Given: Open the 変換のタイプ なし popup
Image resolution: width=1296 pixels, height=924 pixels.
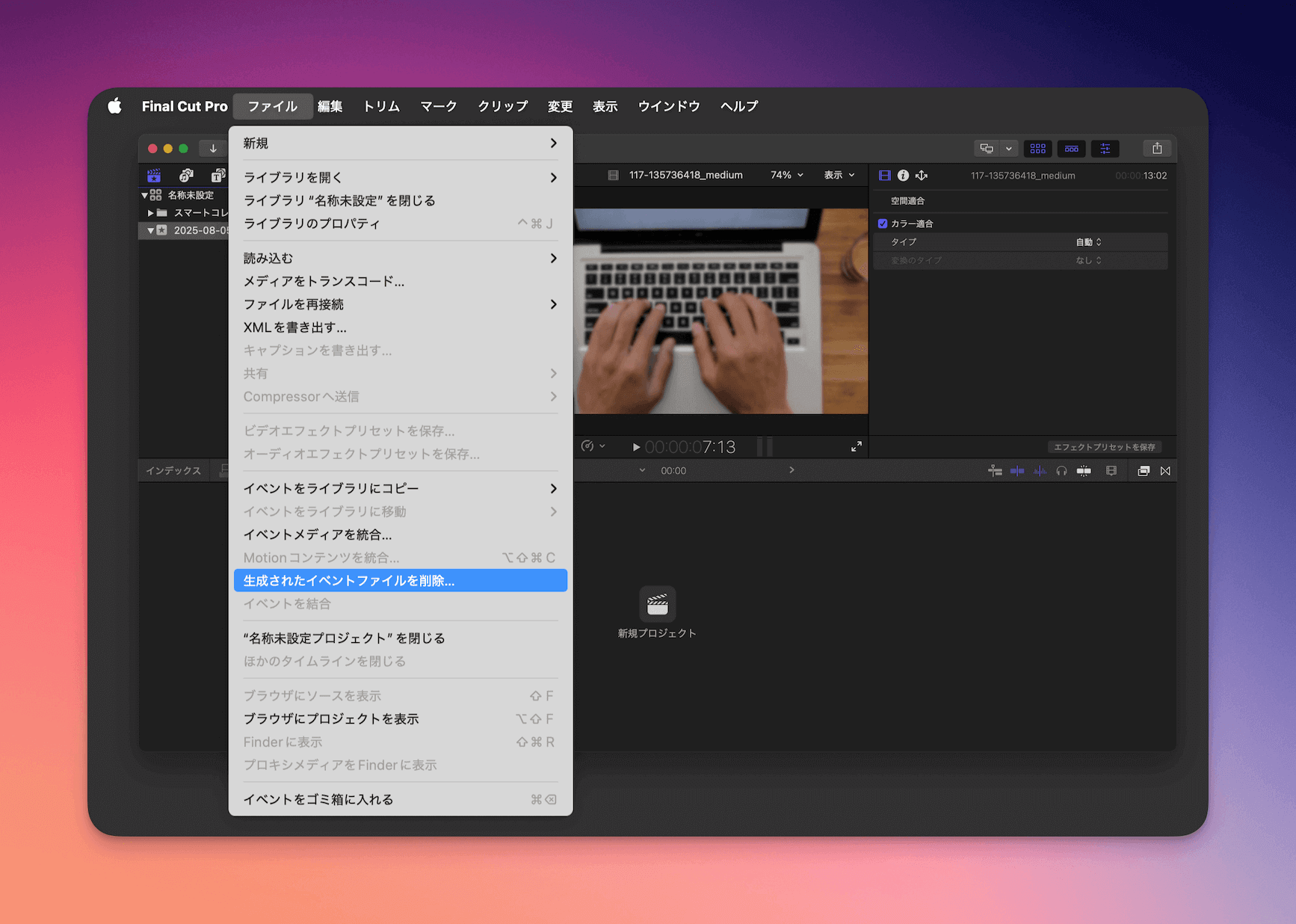Looking at the screenshot, I should click(1088, 260).
